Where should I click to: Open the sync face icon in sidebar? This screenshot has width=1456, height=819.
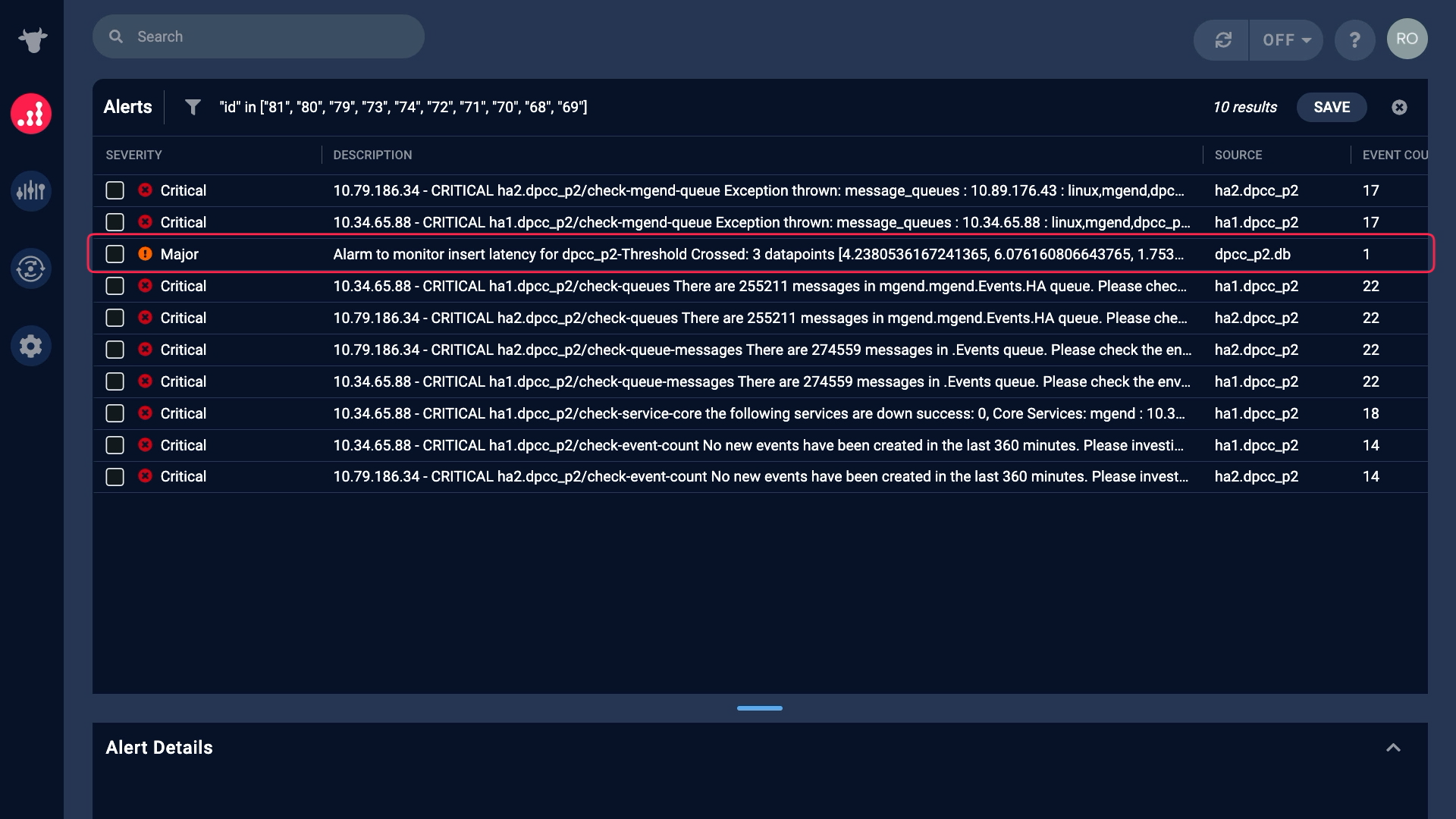point(31,268)
